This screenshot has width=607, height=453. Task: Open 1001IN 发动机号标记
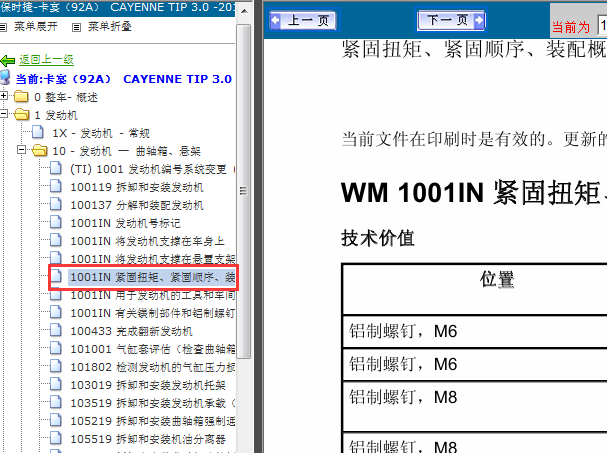(125, 223)
